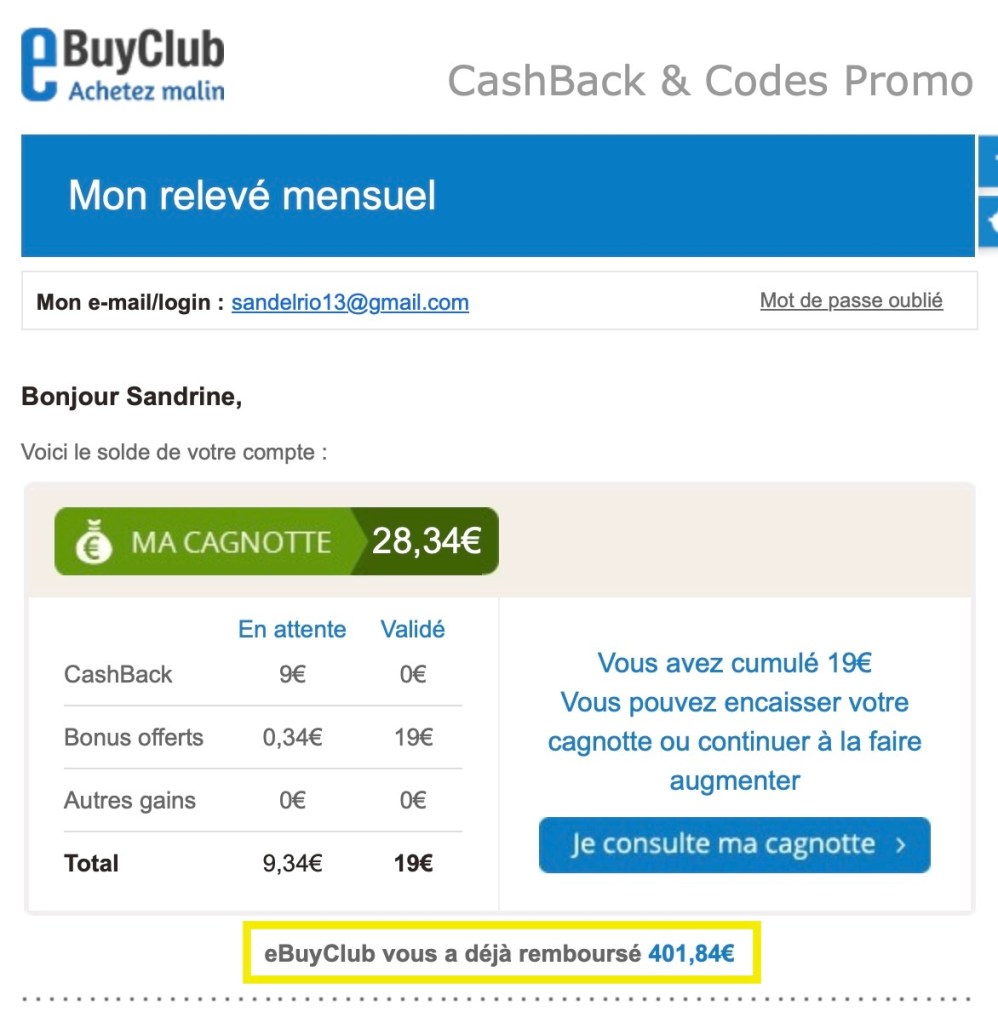Click the Mon relevé mensuel banner

point(498,196)
